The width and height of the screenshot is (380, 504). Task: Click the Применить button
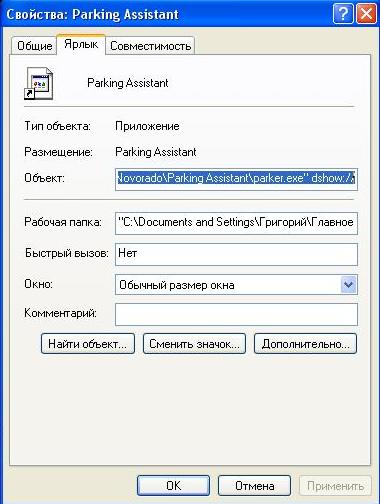click(x=335, y=486)
